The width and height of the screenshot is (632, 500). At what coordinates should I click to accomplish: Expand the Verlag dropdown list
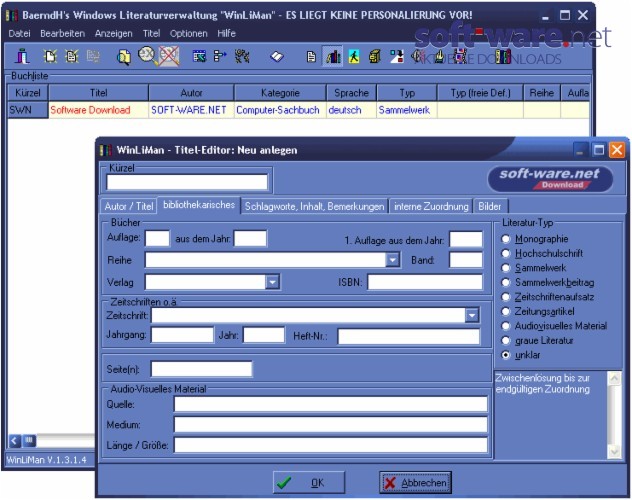click(x=272, y=282)
